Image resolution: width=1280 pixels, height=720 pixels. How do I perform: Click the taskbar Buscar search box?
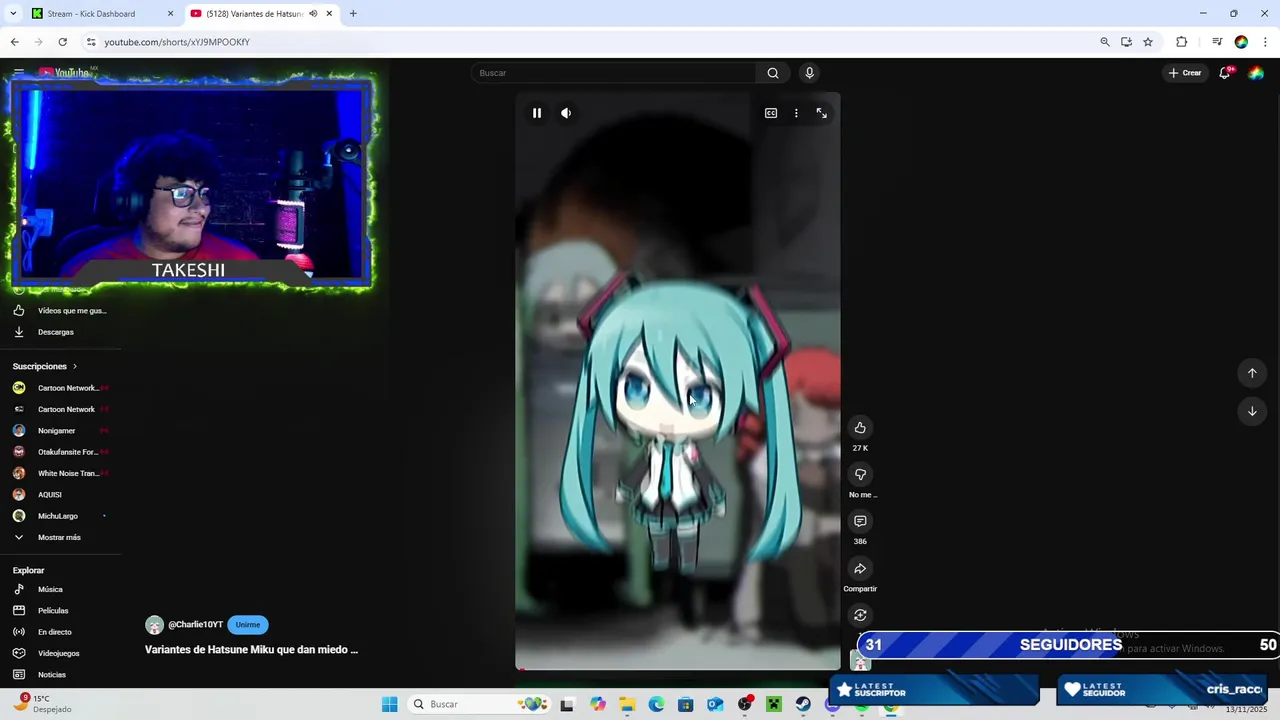[477, 704]
